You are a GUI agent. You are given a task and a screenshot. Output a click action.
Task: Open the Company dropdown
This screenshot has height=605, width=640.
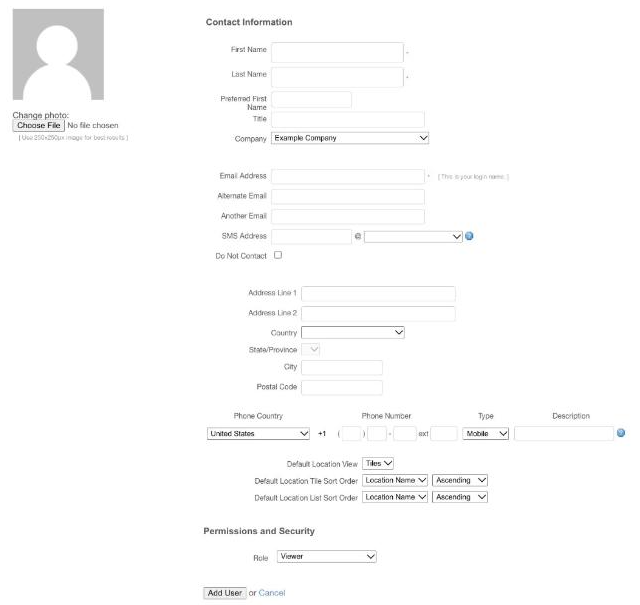[350, 138]
